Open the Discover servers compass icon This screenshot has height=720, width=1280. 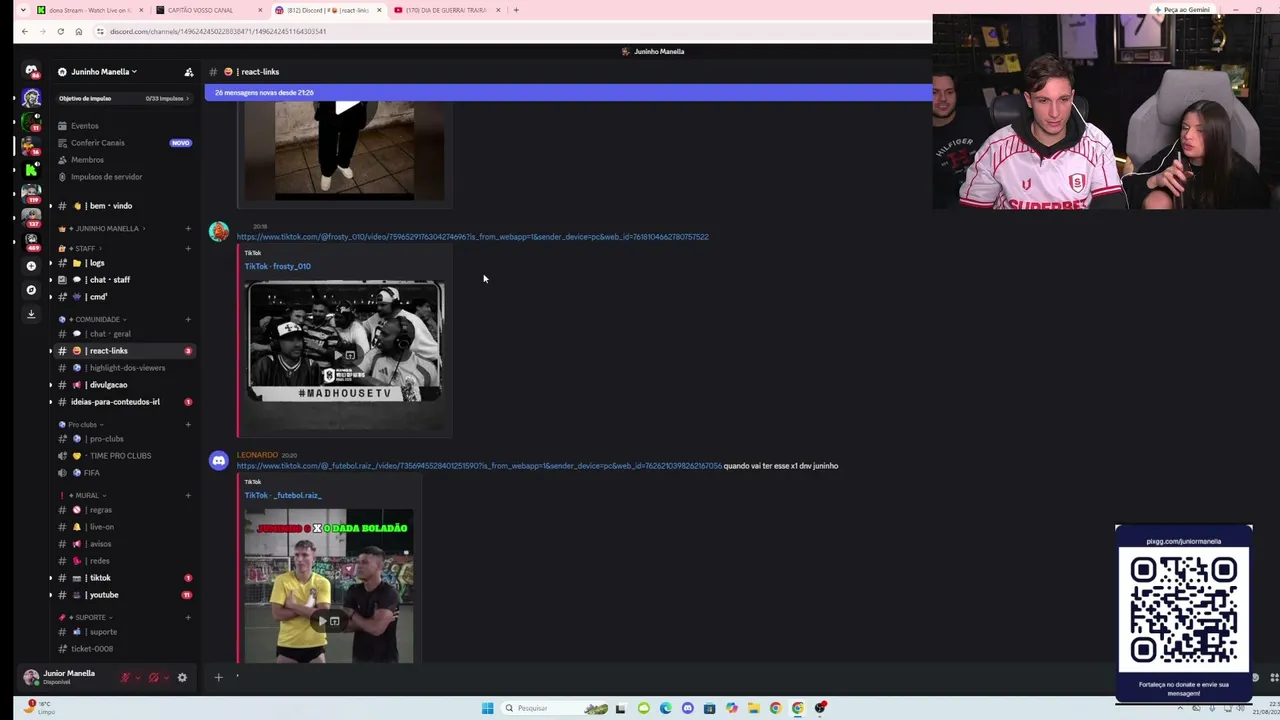(x=31, y=290)
